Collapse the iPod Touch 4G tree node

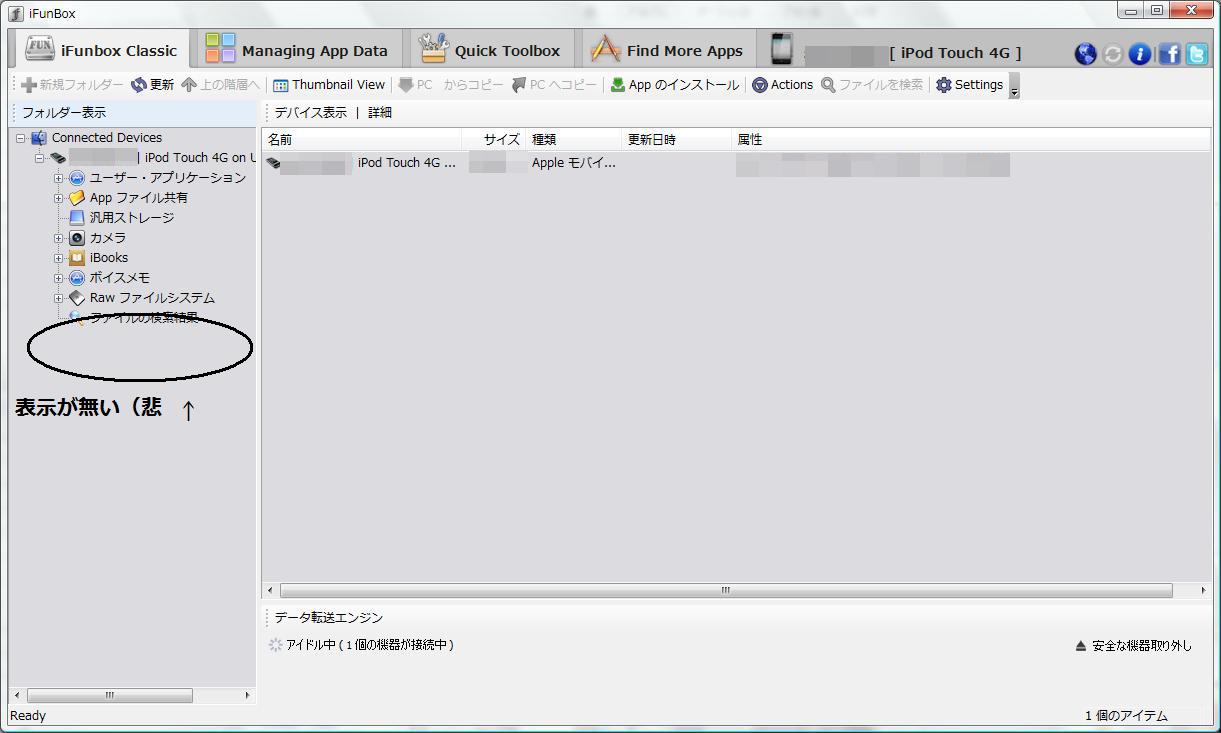(x=38, y=158)
